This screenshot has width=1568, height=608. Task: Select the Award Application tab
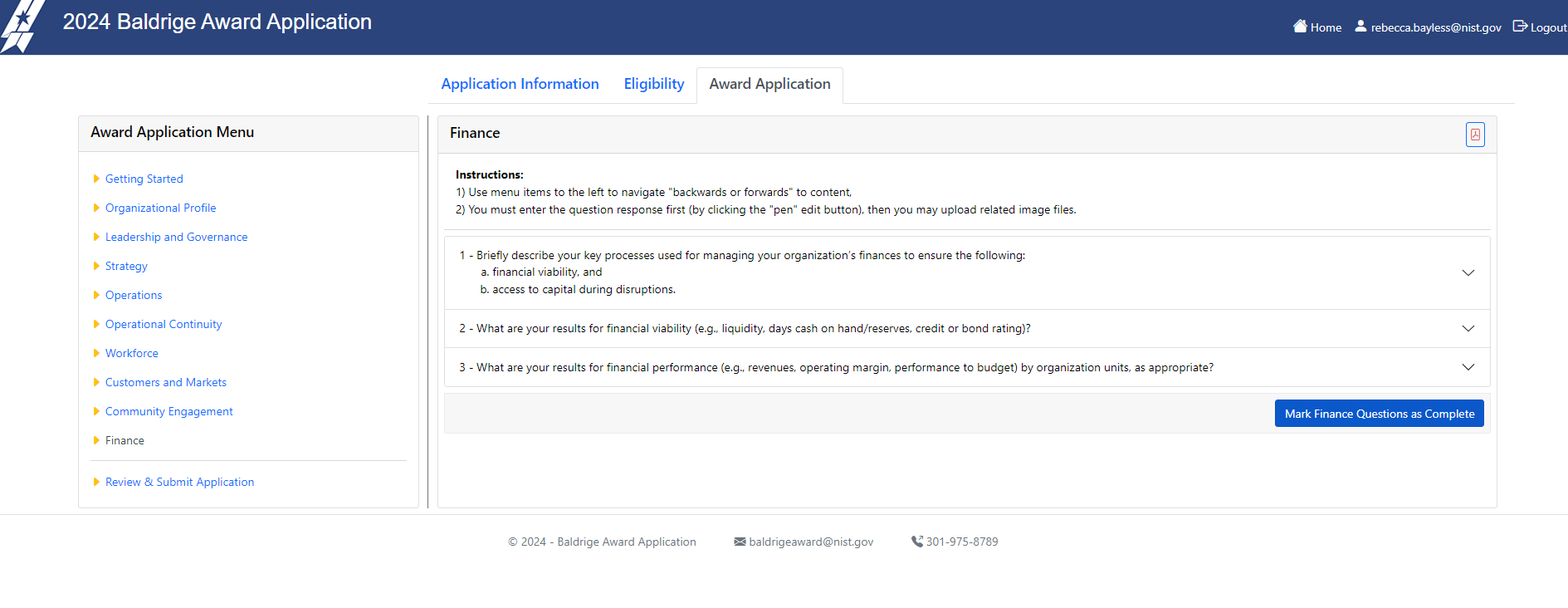(769, 84)
